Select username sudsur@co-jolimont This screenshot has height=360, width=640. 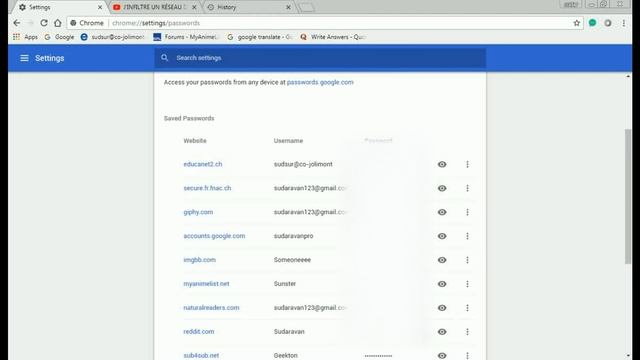[303, 164]
